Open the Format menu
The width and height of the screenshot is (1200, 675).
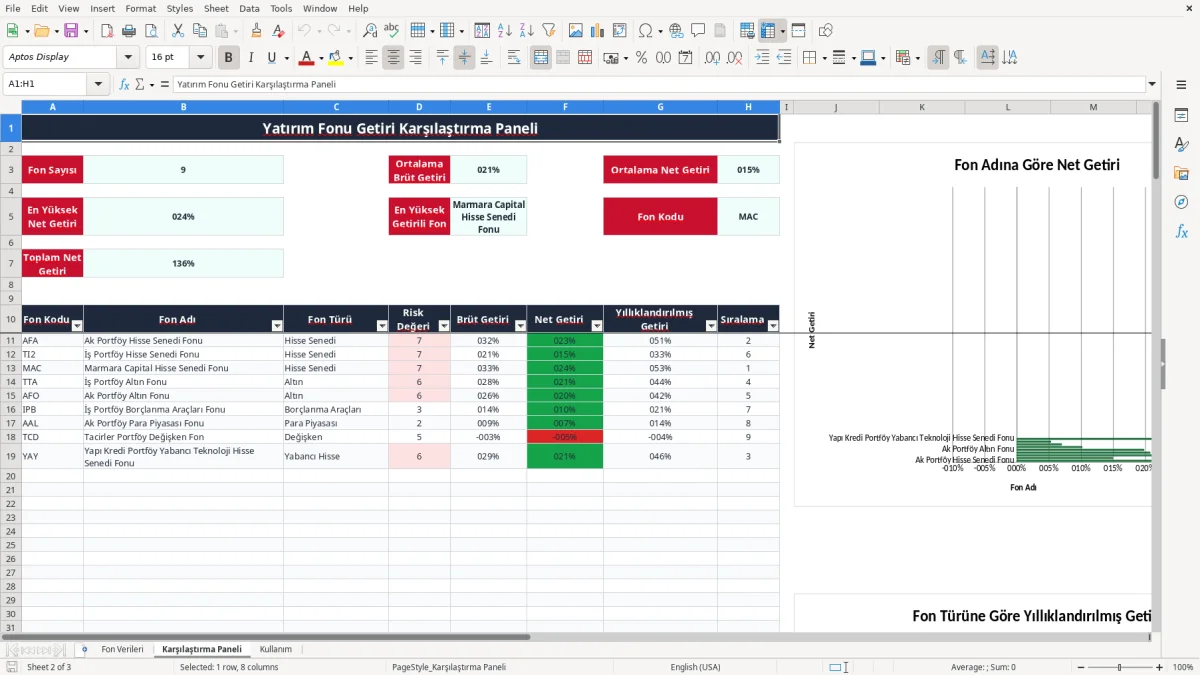point(141,8)
